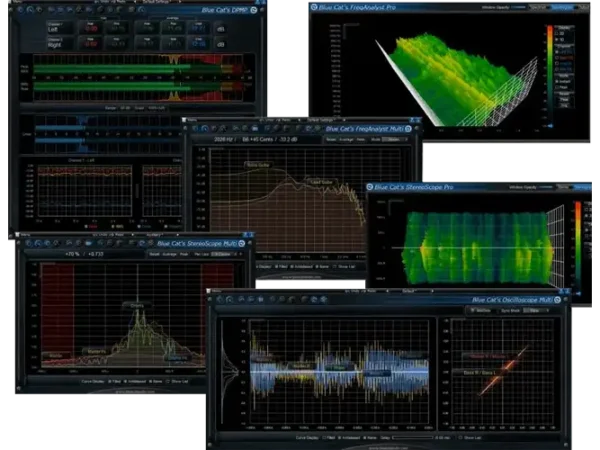
Task: Click the Left channel name box in DPMP
Action: 60,28
